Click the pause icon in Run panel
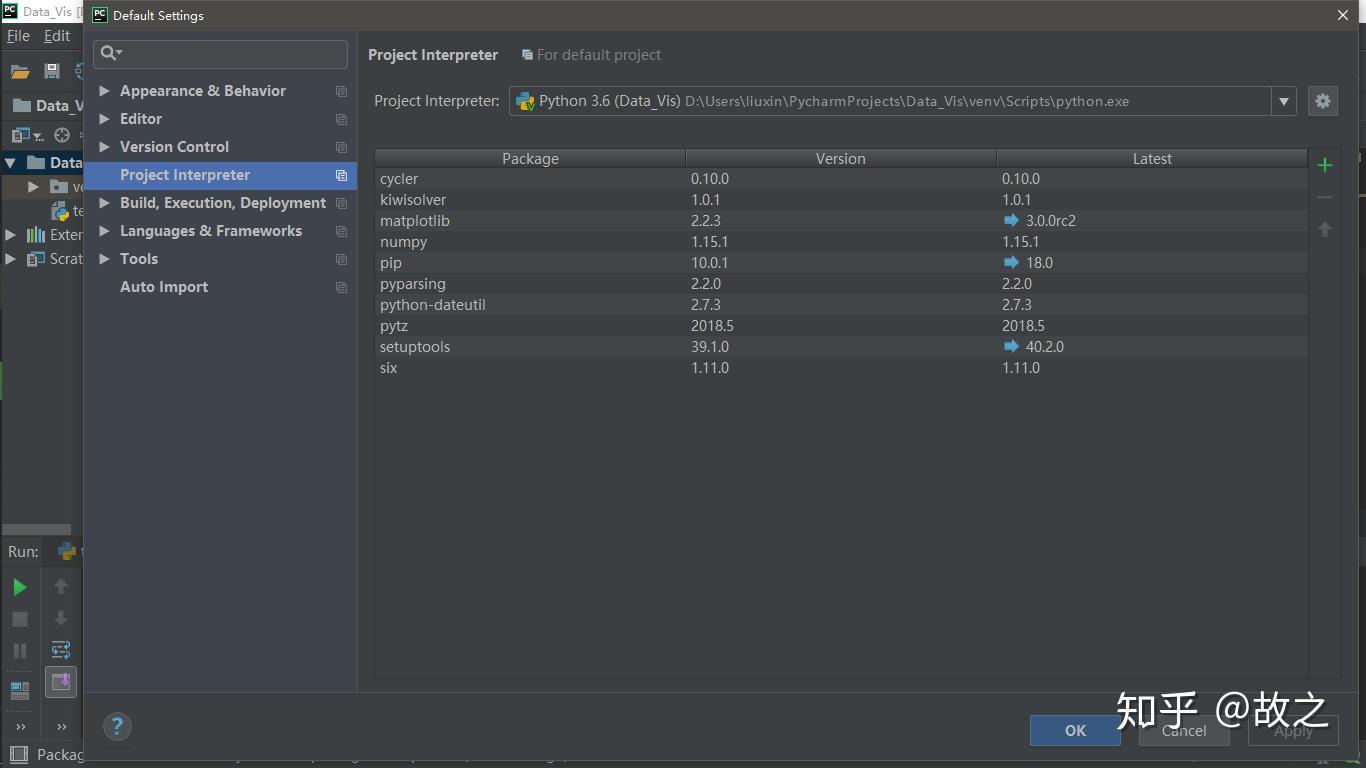The height and width of the screenshot is (768, 1366). [19, 651]
